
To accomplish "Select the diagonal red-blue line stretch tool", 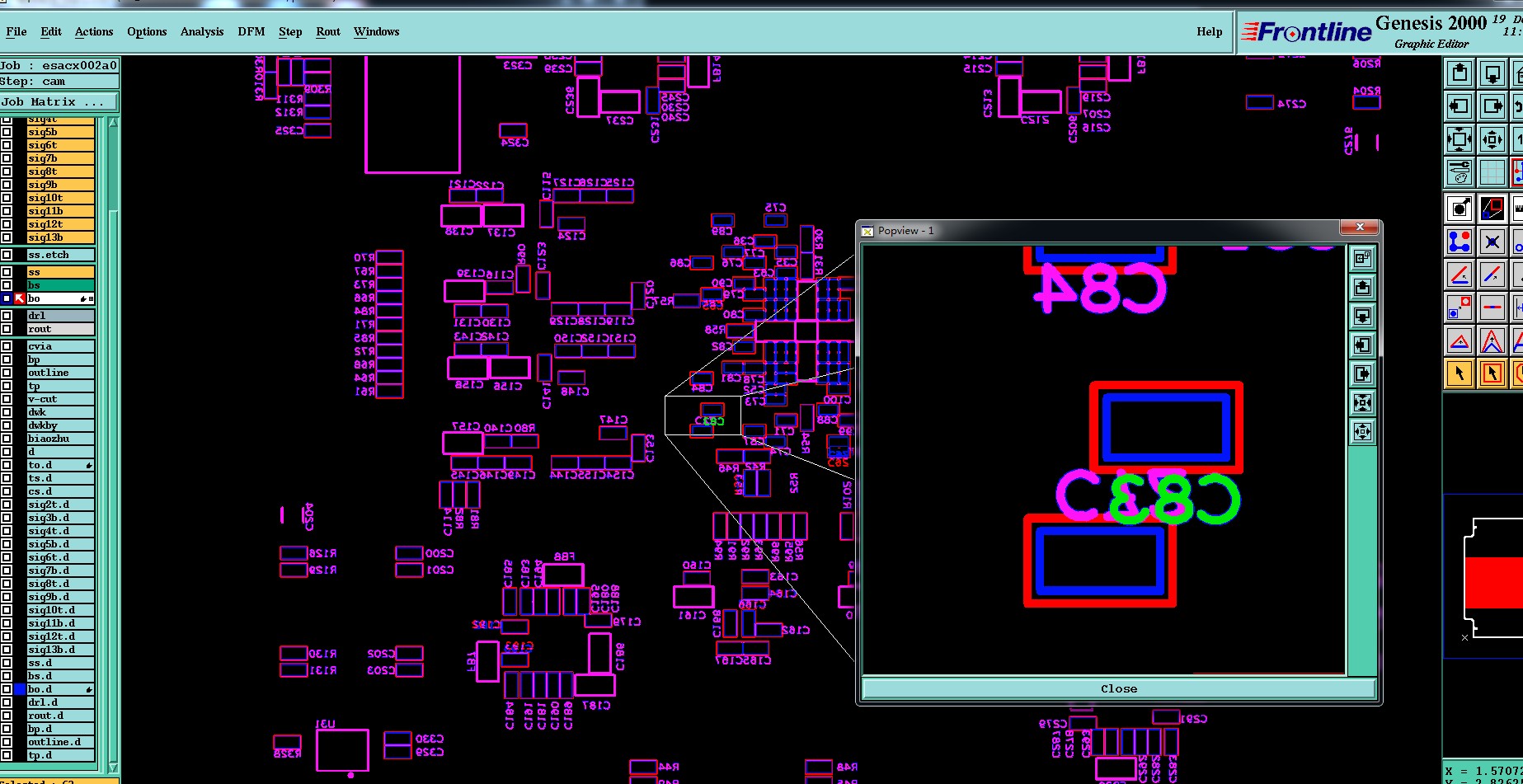I will (1492, 275).
